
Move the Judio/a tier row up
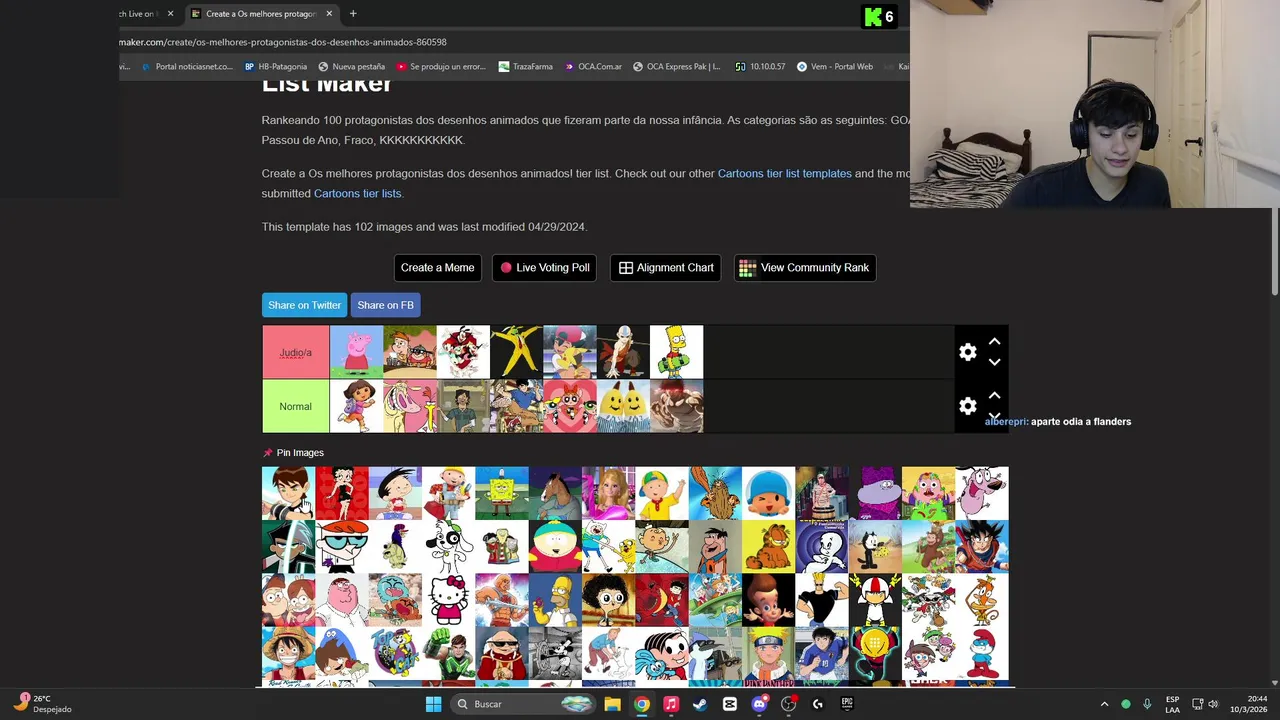994,342
